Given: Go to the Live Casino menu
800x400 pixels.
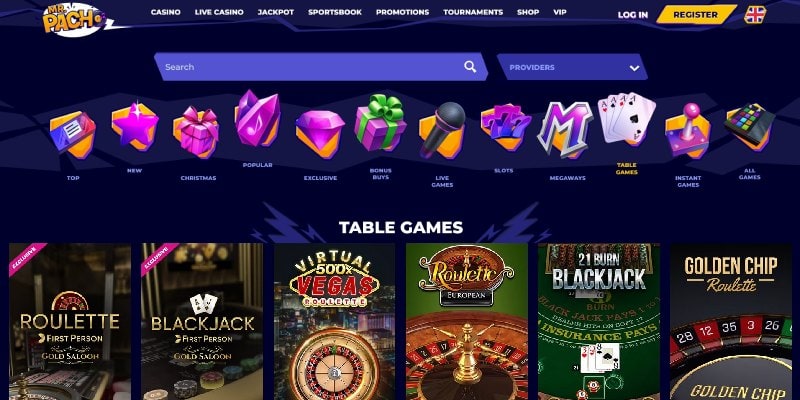Looking at the screenshot, I should click(x=219, y=12).
